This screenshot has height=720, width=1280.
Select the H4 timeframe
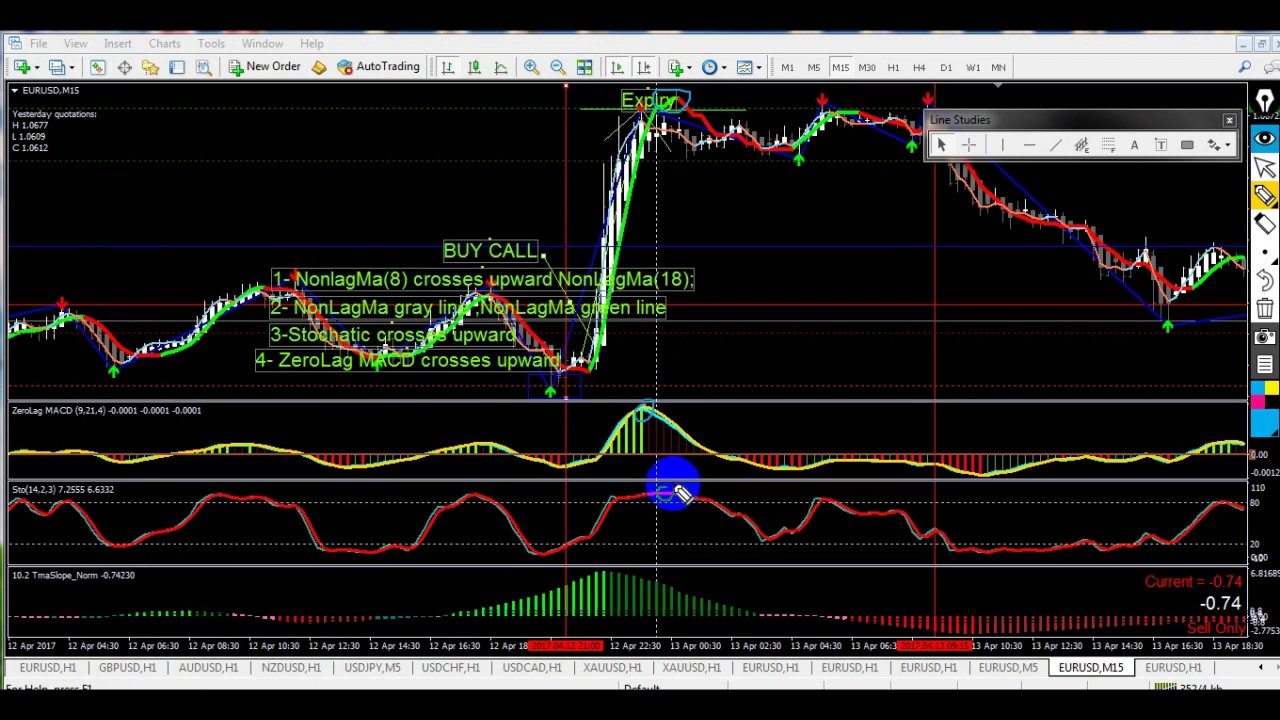coord(919,67)
